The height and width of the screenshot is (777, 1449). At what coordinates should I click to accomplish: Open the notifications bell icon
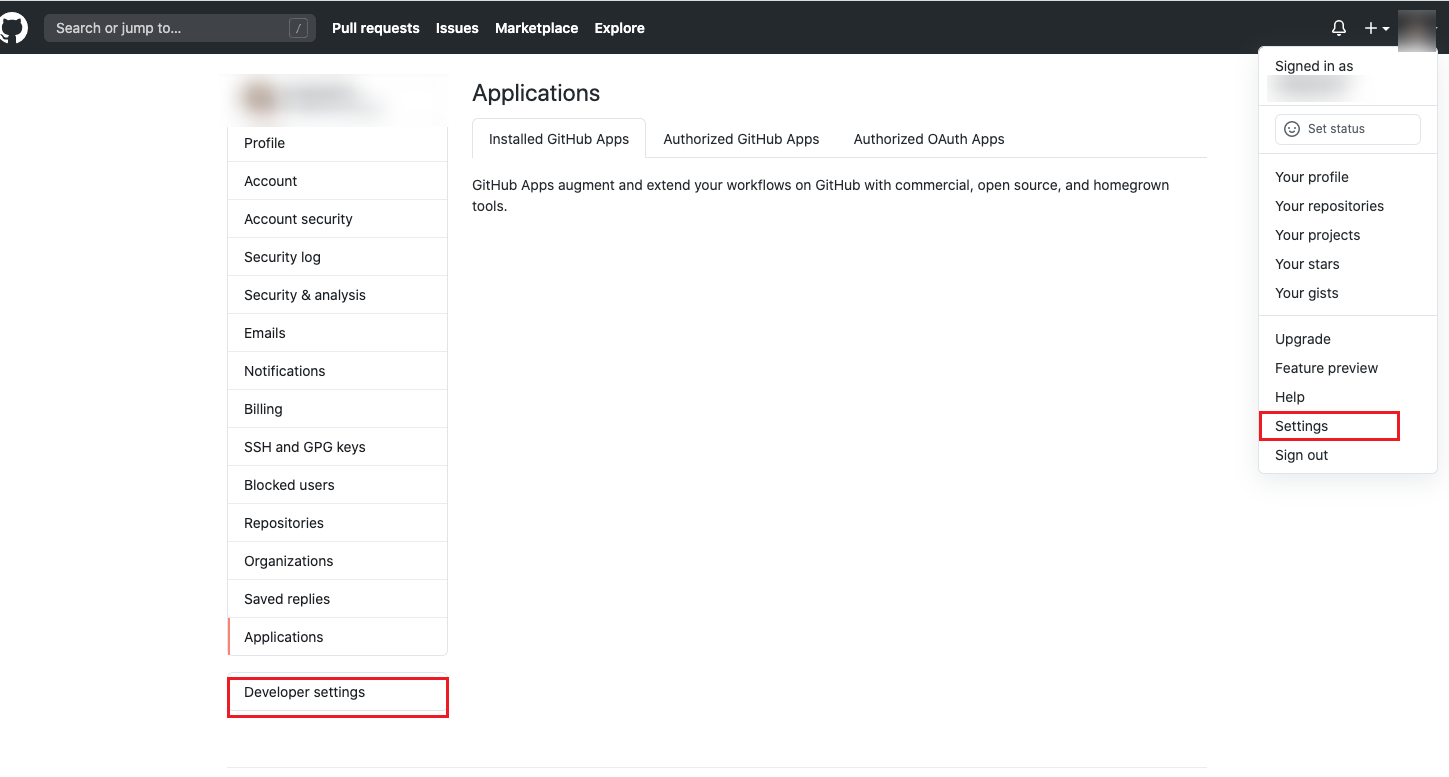coord(1339,28)
